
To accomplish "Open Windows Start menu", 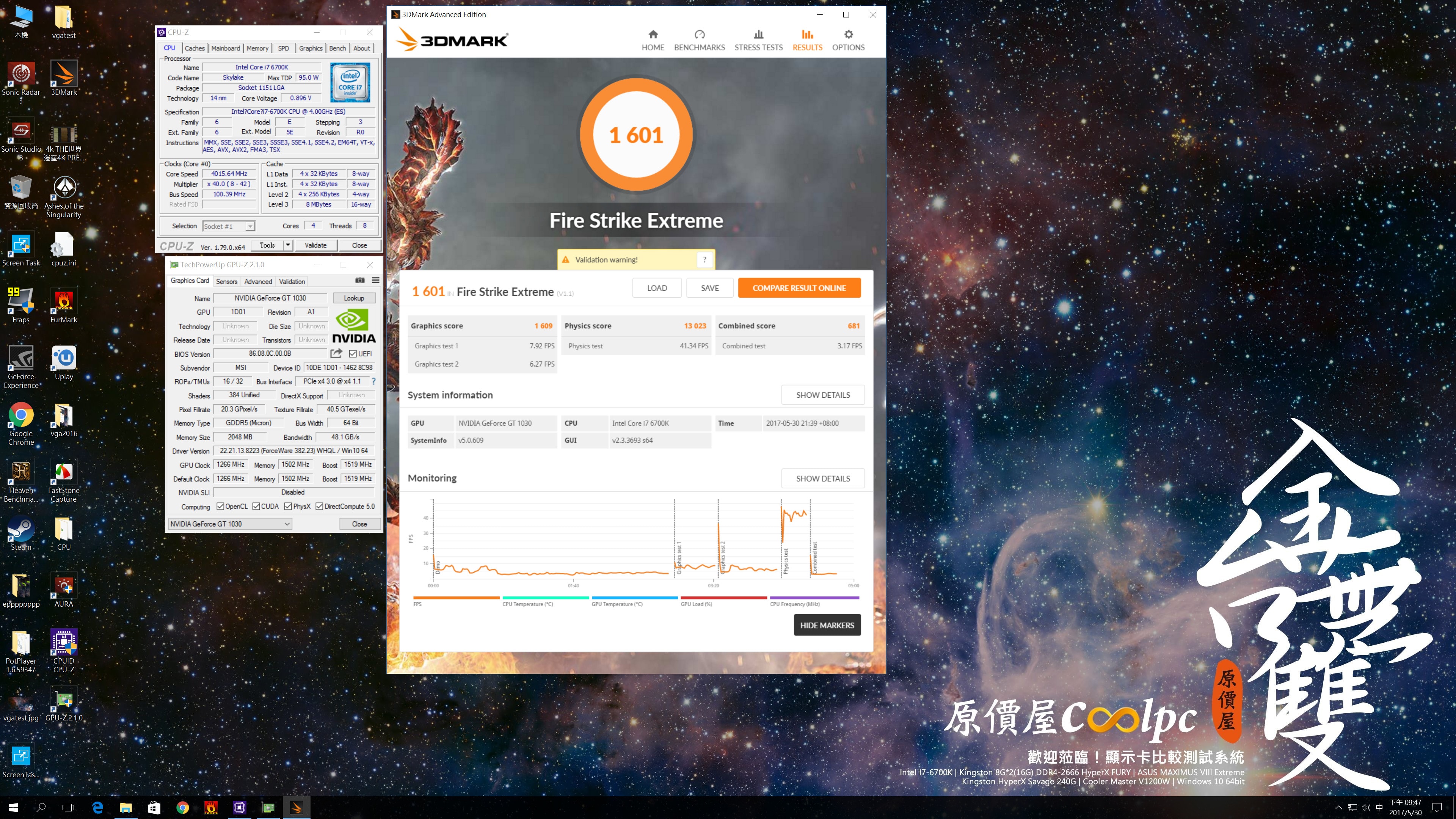I will (14, 808).
